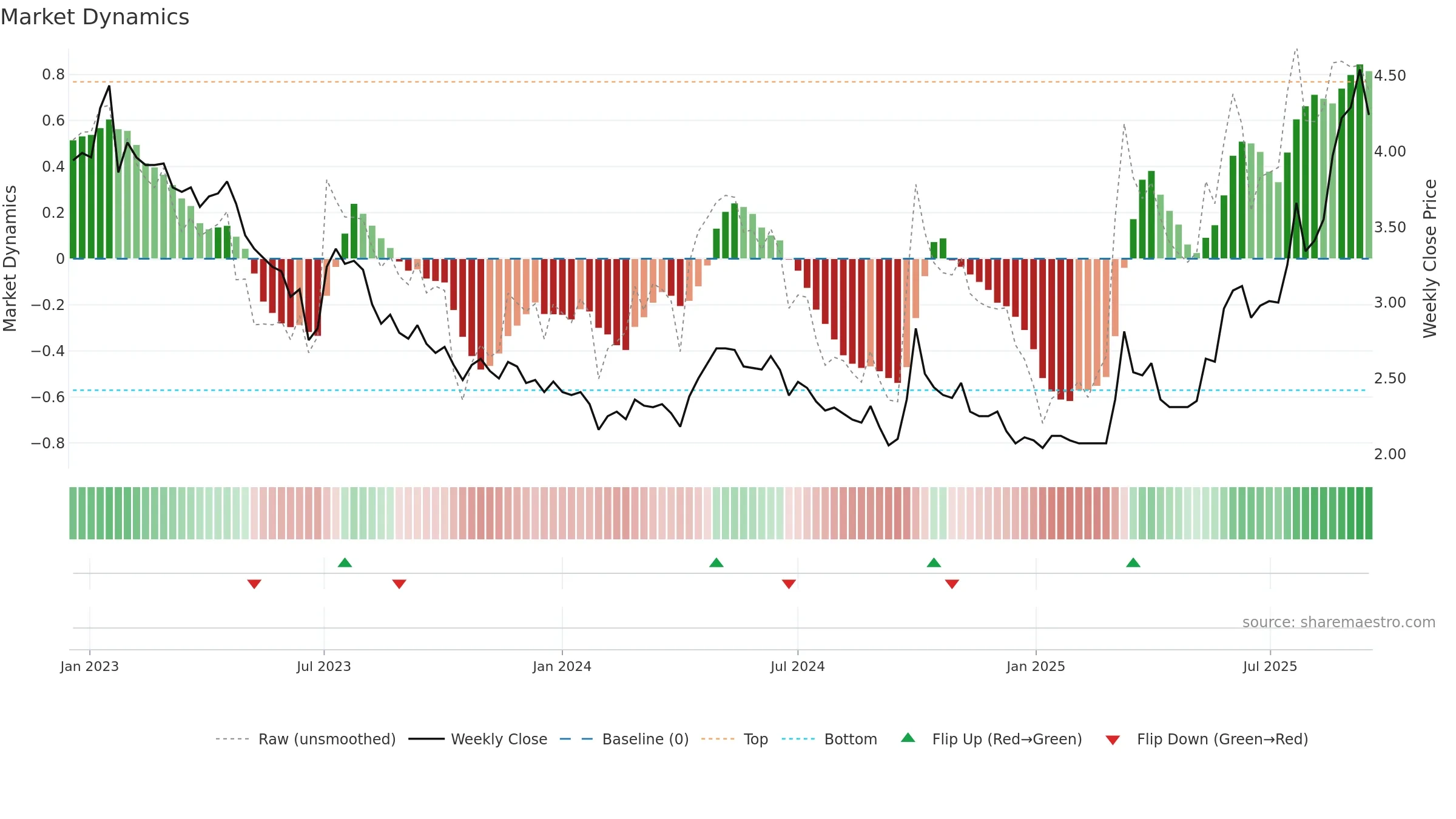Click the Jan 2025 x-axis label
This screenshot has height=819, width=1456.
1036,666
